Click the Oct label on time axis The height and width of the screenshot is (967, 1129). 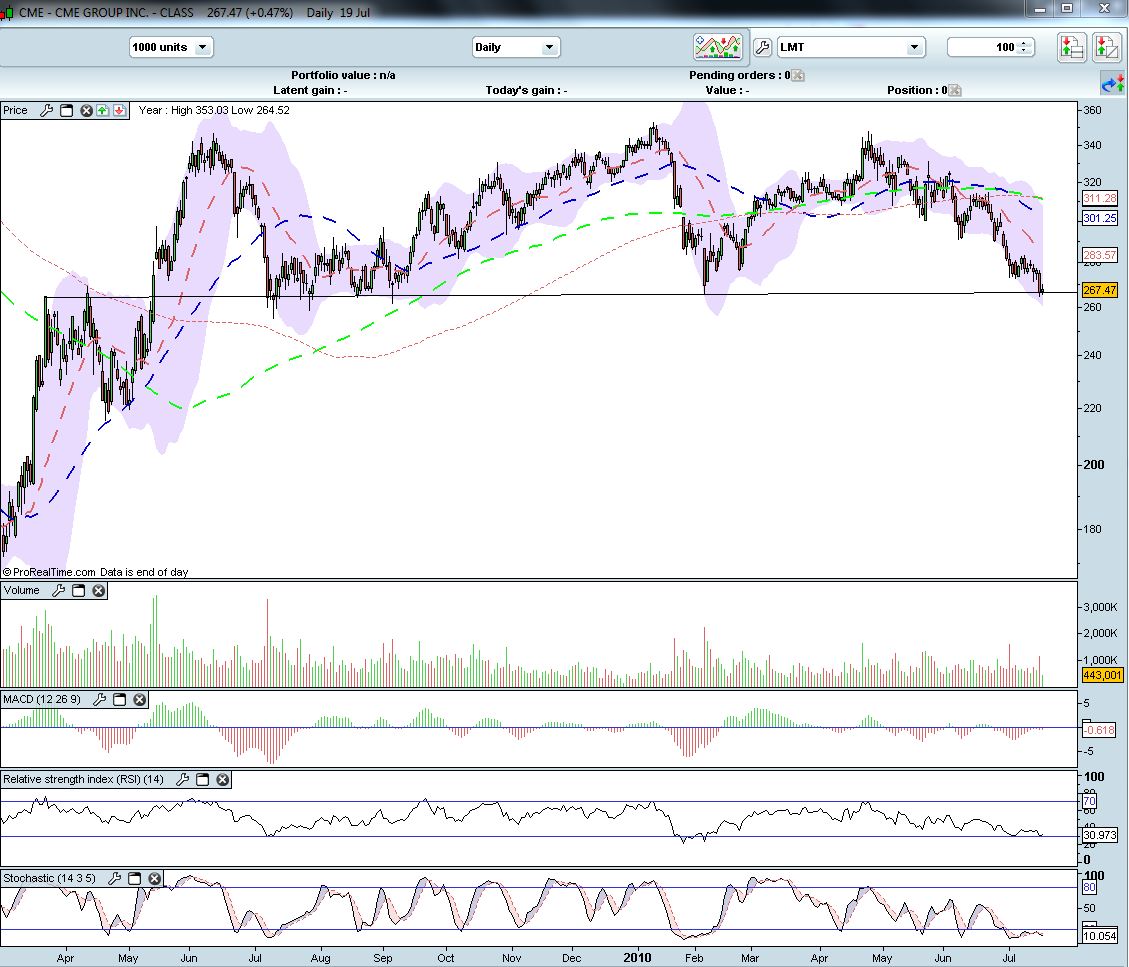(446, 958)
